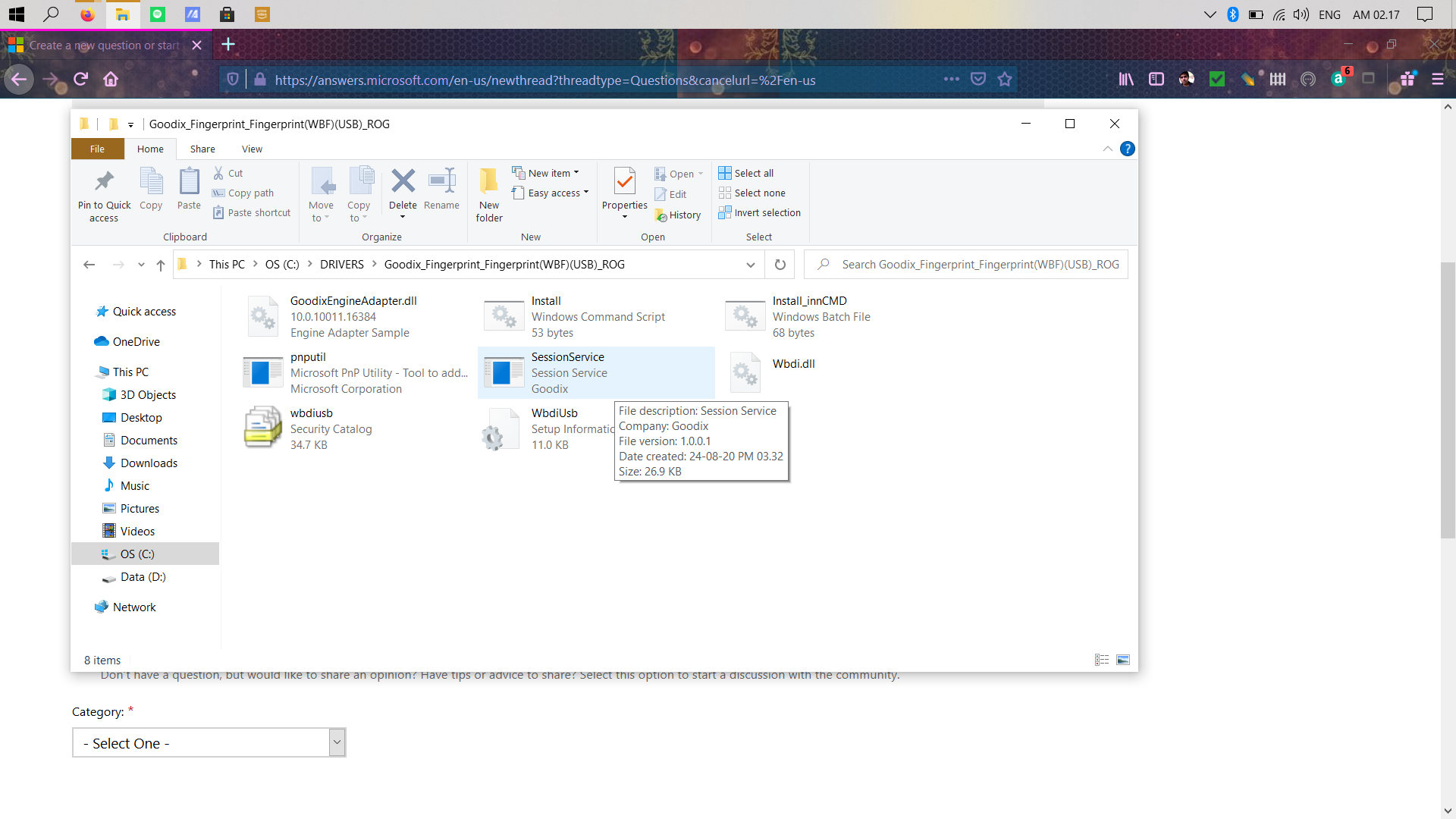The height and width of the screenshot is (819, 1456).
Task: Refresh the folder view button
Action: click(780, 265)
